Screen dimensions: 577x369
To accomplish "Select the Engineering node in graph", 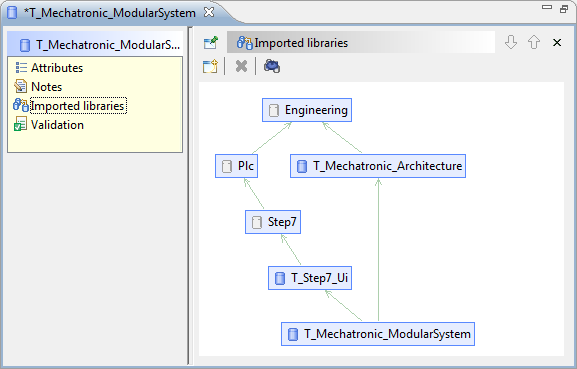I will [x=307, y=110].
